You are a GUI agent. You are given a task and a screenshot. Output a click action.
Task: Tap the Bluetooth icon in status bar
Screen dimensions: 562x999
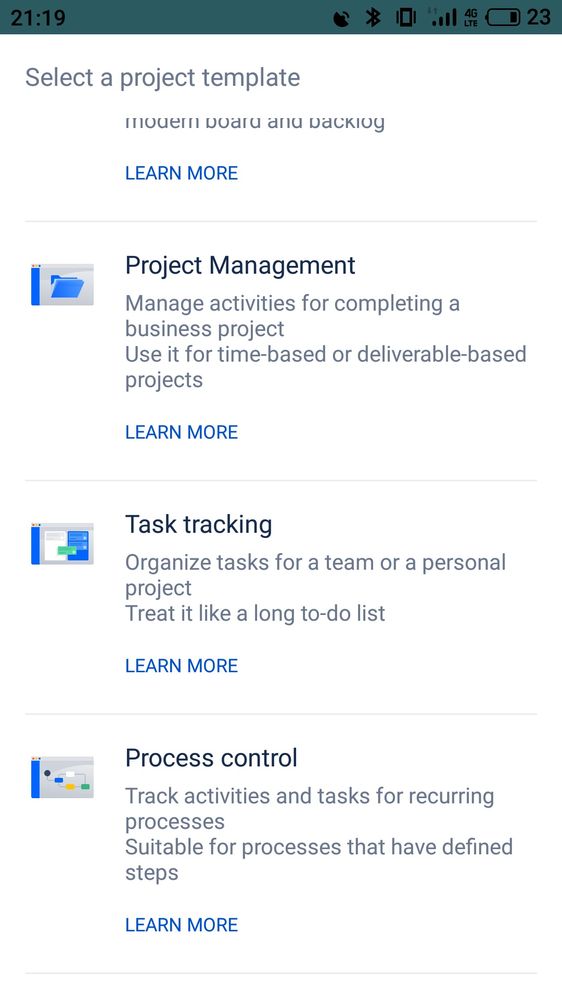(x=373, y=17)
